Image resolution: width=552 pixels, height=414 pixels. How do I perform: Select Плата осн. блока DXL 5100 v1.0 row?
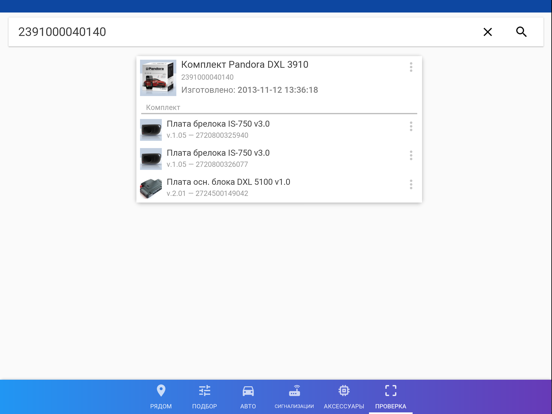pyautogui.click(x=279, y=188)
